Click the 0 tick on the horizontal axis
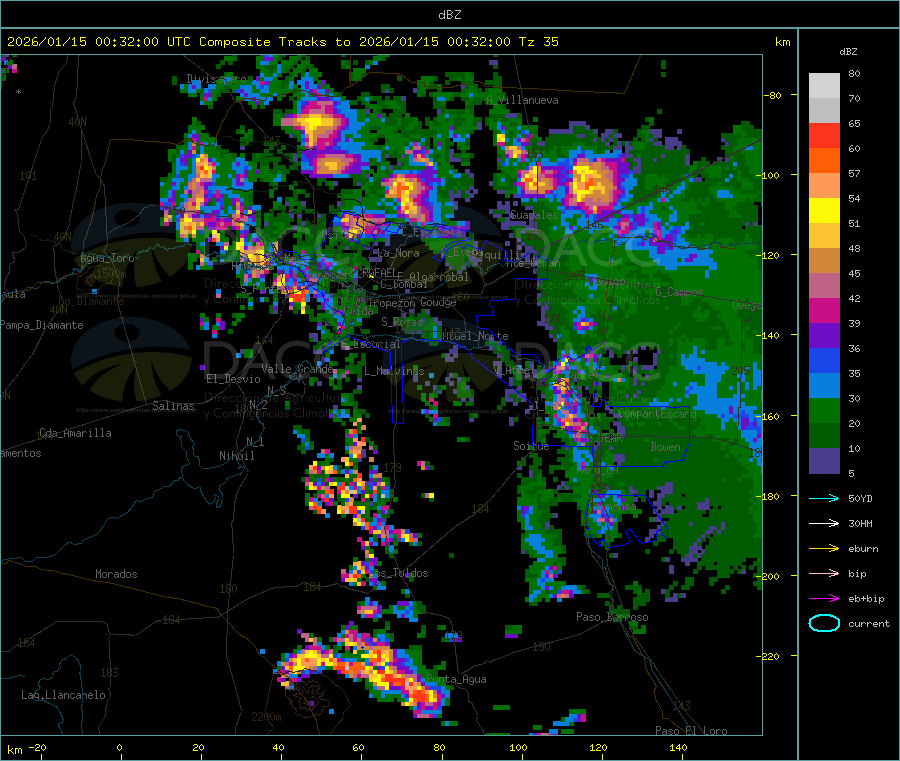Image resolution: width=900 pixels, height=761 pixels. click(119, 747)
